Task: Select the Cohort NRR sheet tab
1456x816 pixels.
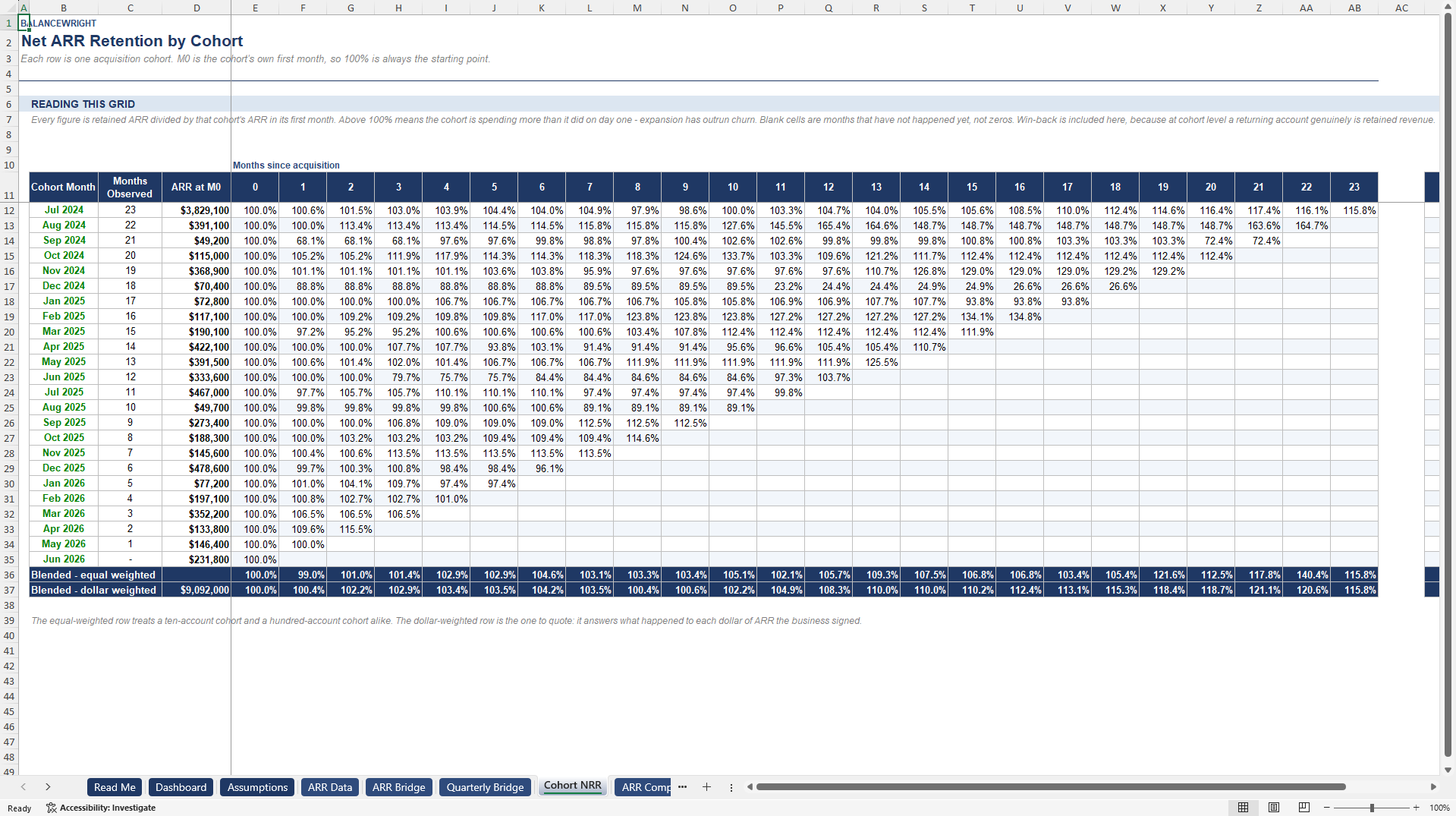Action: [x=573, y=786]
